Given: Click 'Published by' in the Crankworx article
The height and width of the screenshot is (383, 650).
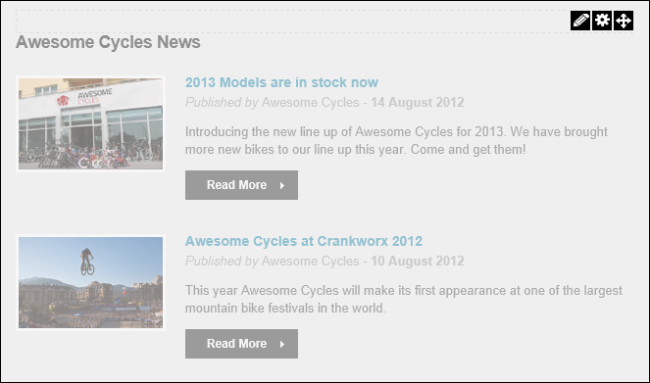Looking at the screenshot, I should pyautogui.click(x=222, y=261).
